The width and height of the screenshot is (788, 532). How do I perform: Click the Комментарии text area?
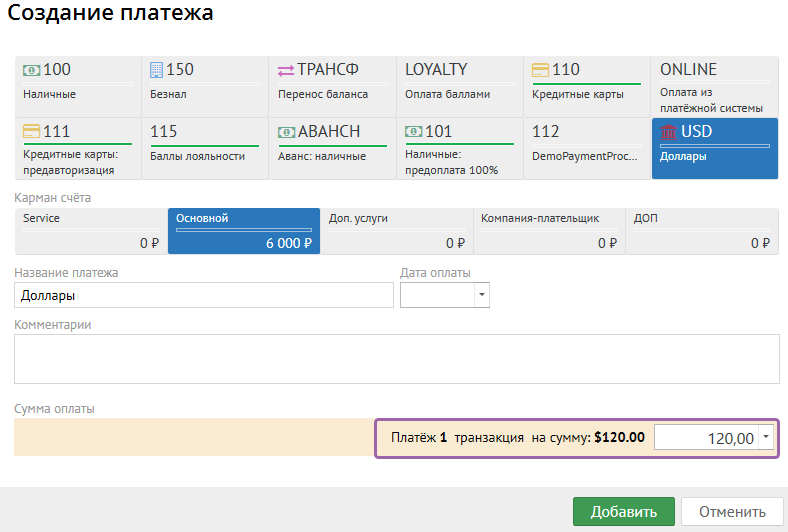pyautogui.click(x=396, y=358)
